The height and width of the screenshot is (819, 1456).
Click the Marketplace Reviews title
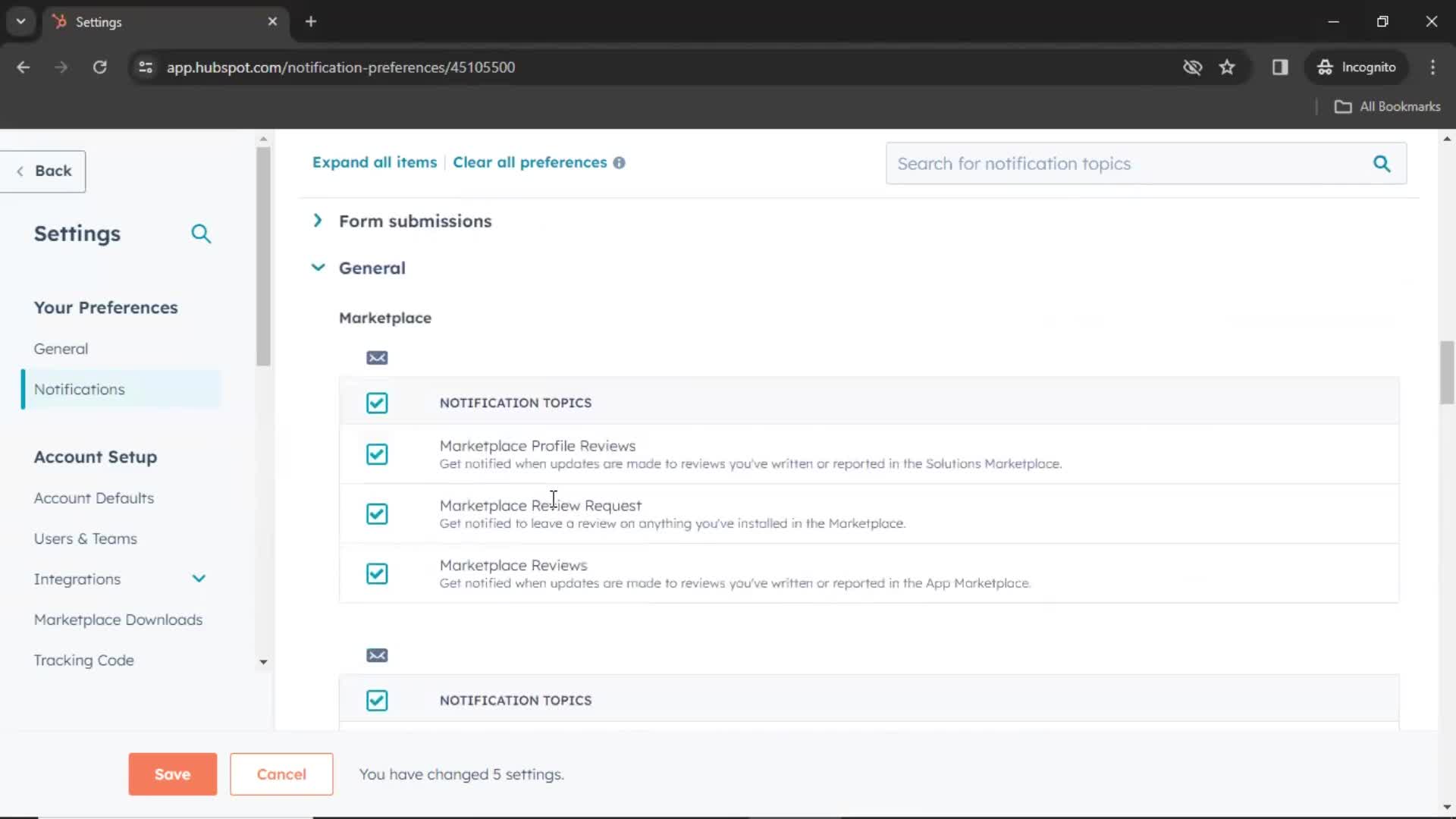tap(513, 566)
